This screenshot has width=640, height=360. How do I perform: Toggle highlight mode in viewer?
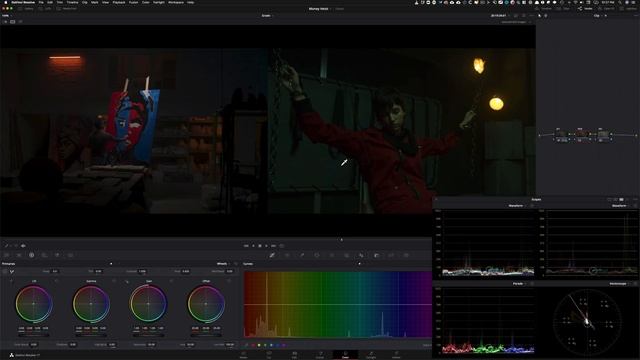(x=20, y=22)
